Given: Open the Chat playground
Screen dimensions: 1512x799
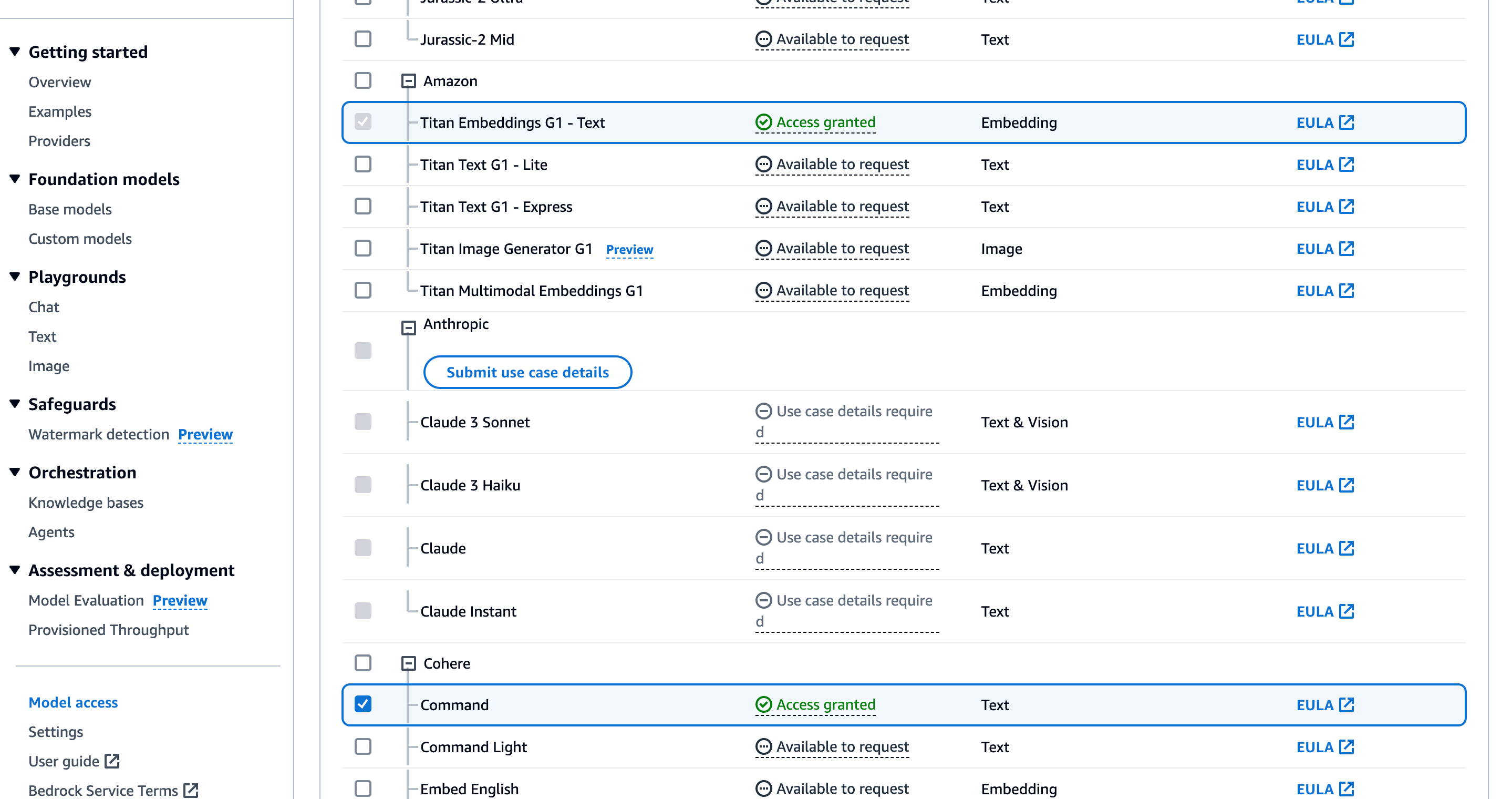Looking at the screenshot, I should tap(44, 307).
